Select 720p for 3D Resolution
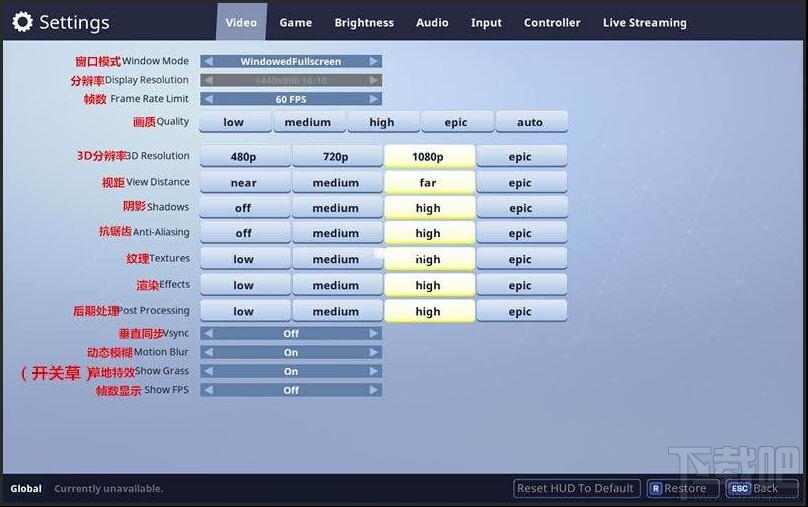 coord(338,156)
